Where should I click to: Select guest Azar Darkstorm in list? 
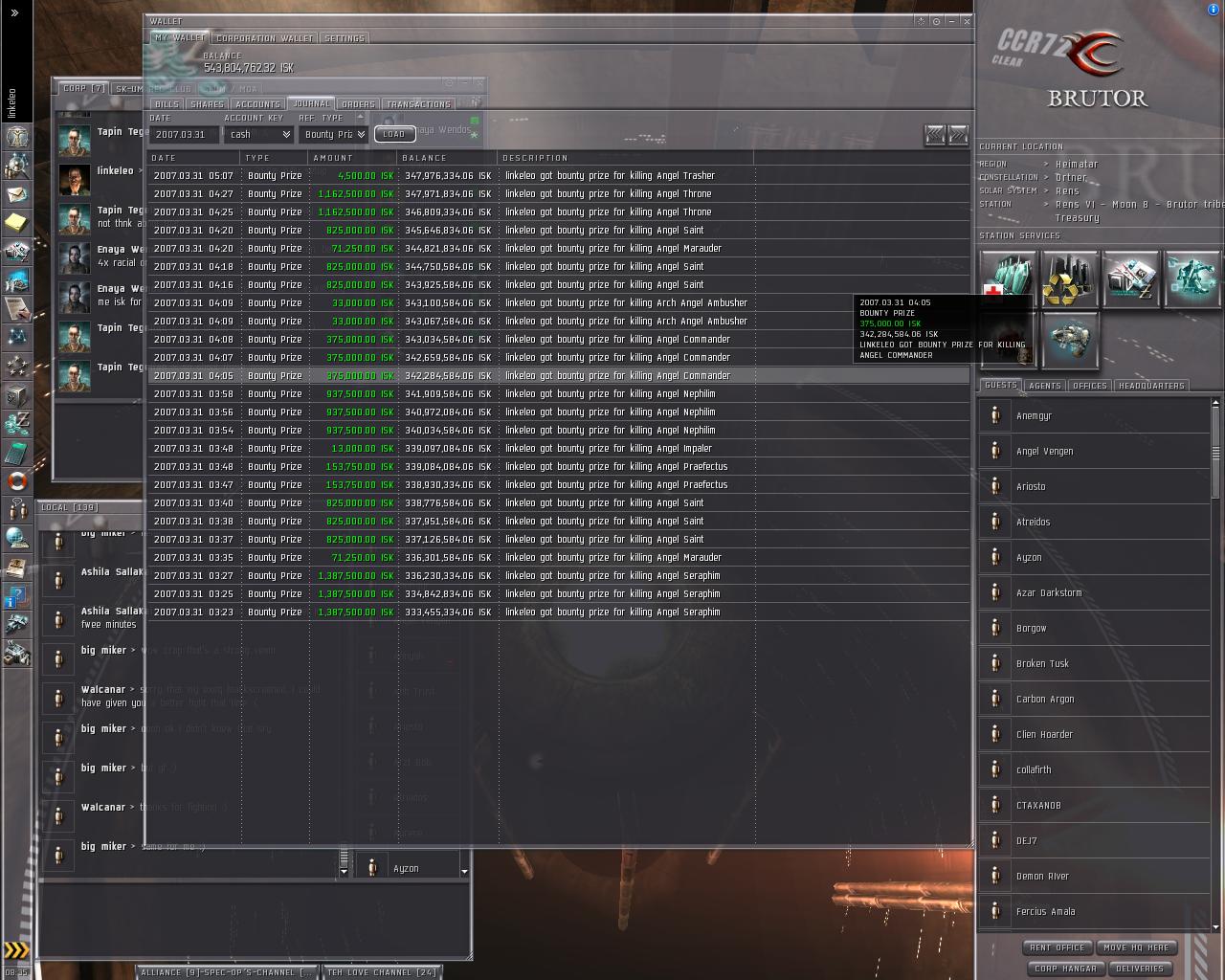pos(1095,593)
